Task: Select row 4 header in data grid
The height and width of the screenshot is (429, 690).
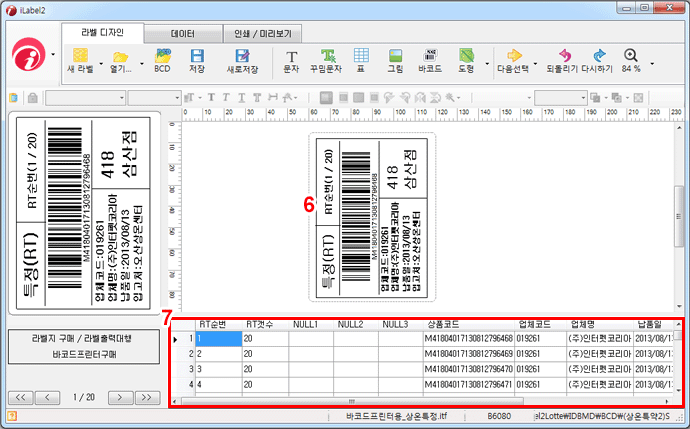Action: pos(183,385)
